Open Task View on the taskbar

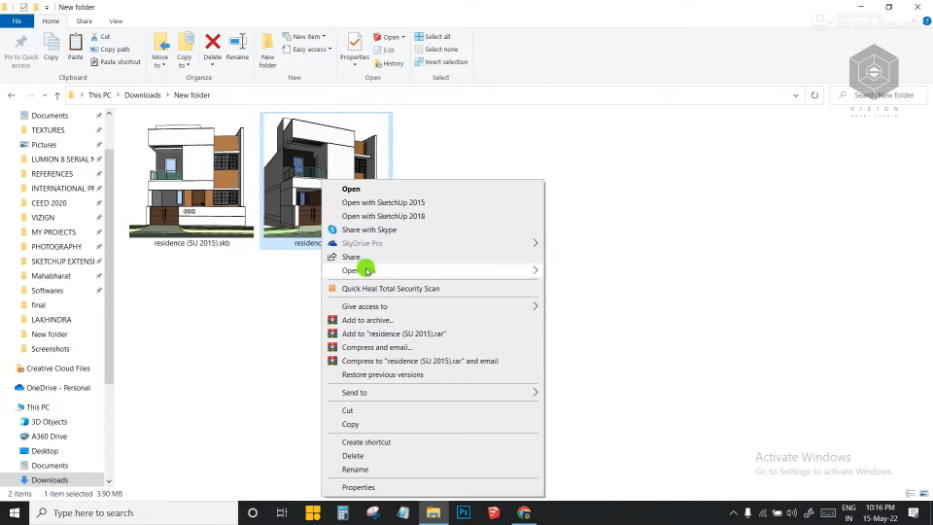[282, 512]
